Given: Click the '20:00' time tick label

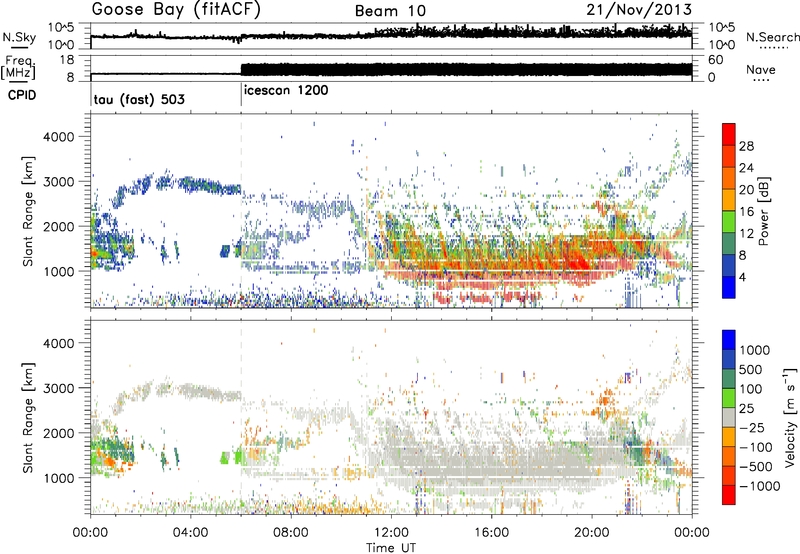Looking at the screenshot, I should (591, 532).
